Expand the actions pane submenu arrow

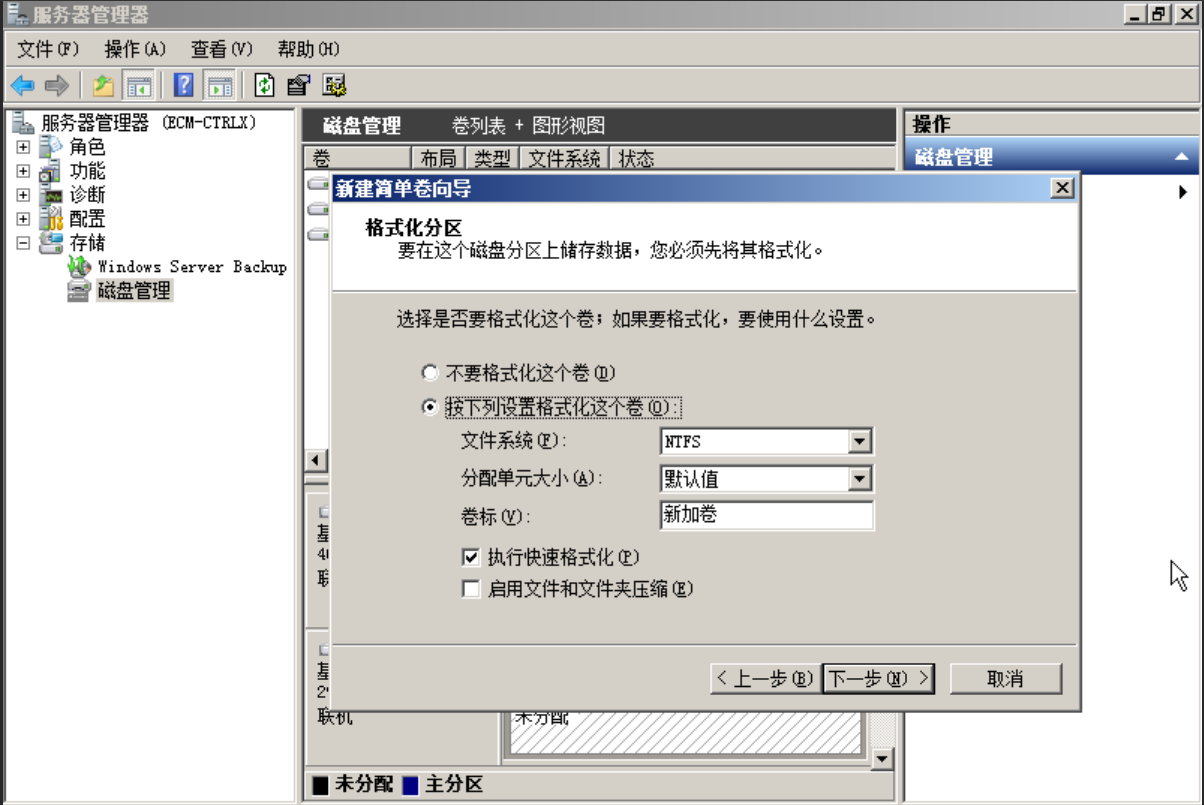(1183, 192)
